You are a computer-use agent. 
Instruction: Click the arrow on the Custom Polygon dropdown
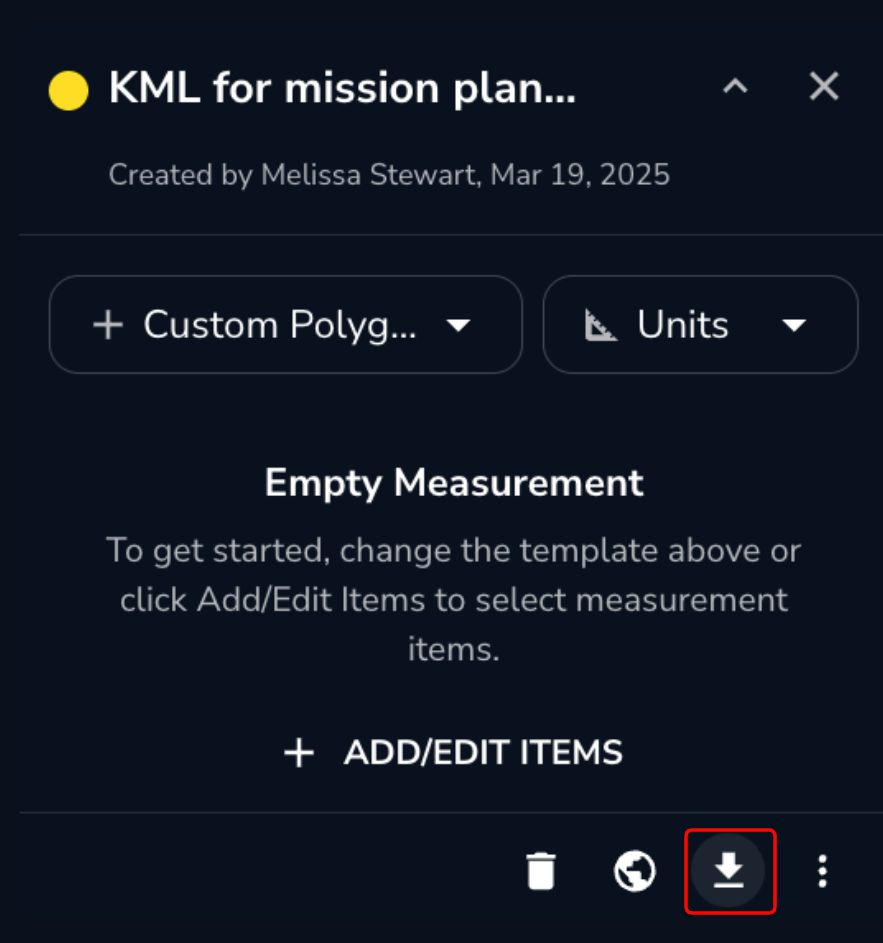tap(458, 325)
